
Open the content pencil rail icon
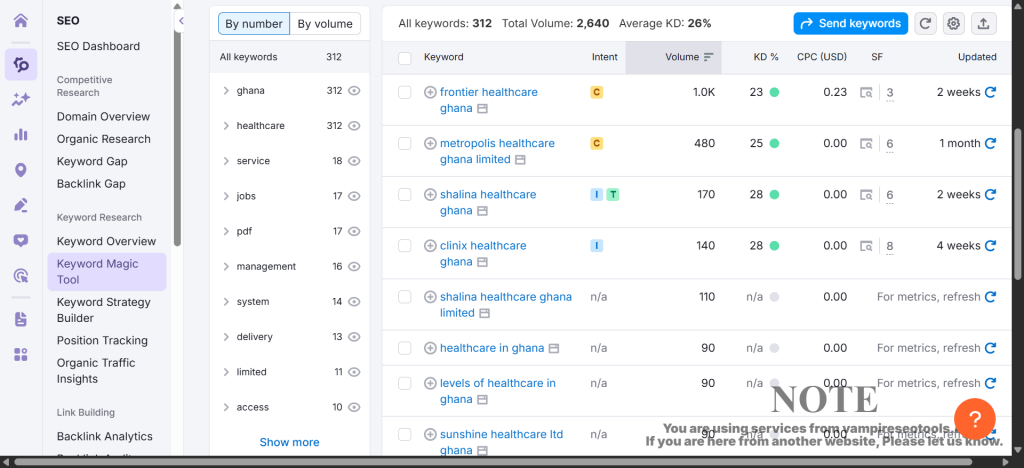click(21, 206)
